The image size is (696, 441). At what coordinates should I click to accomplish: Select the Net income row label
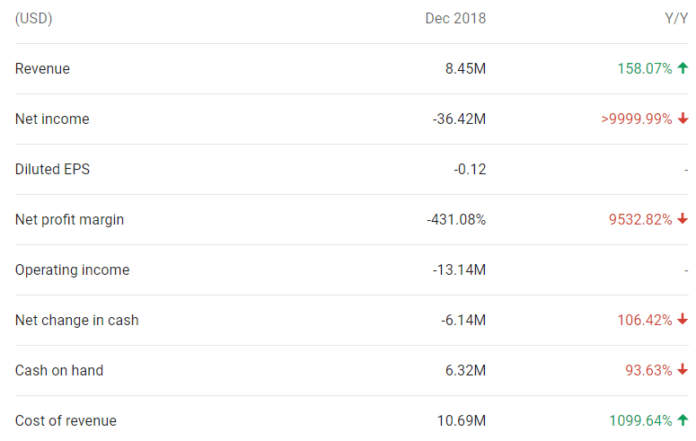52,119
